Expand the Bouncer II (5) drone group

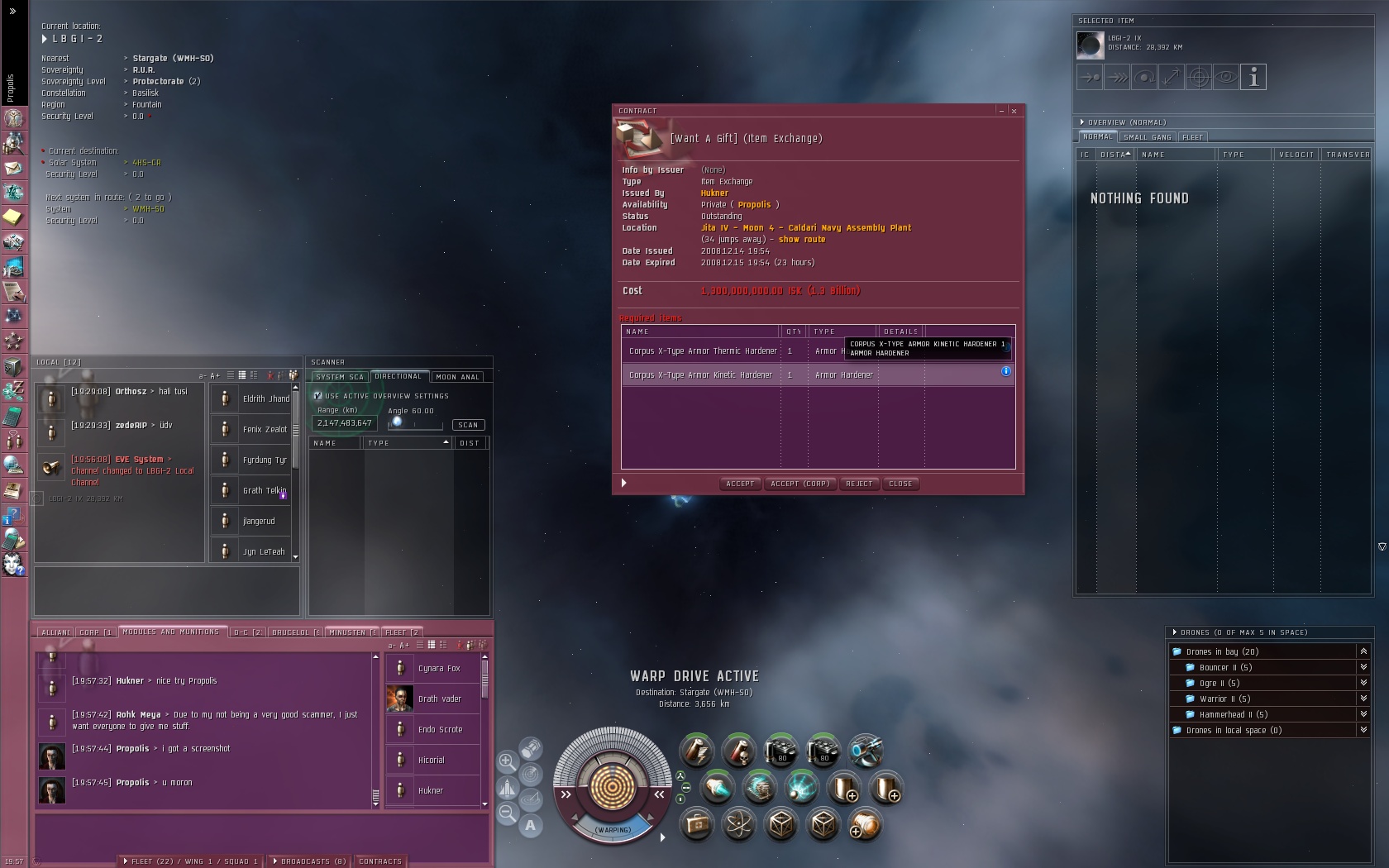coord(1363,667)
